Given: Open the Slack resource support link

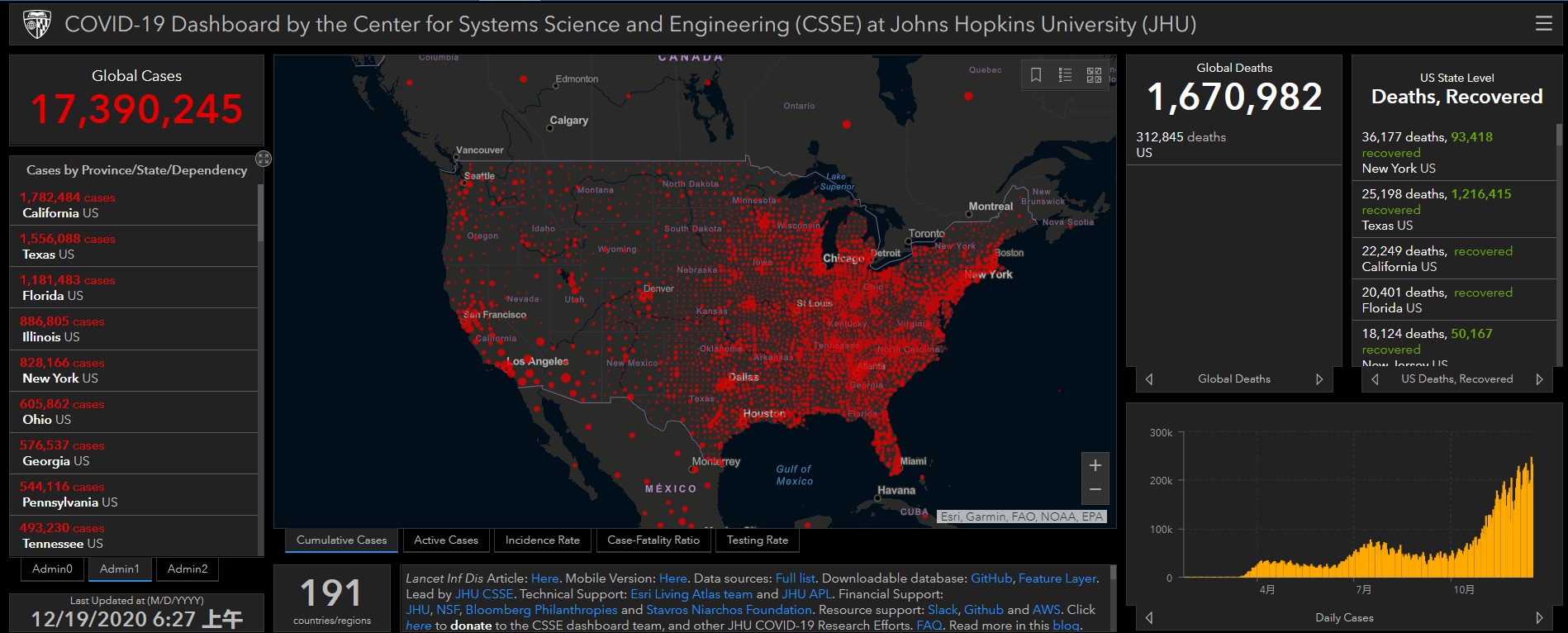Looking at the screenshot, I should coord(942,610).
